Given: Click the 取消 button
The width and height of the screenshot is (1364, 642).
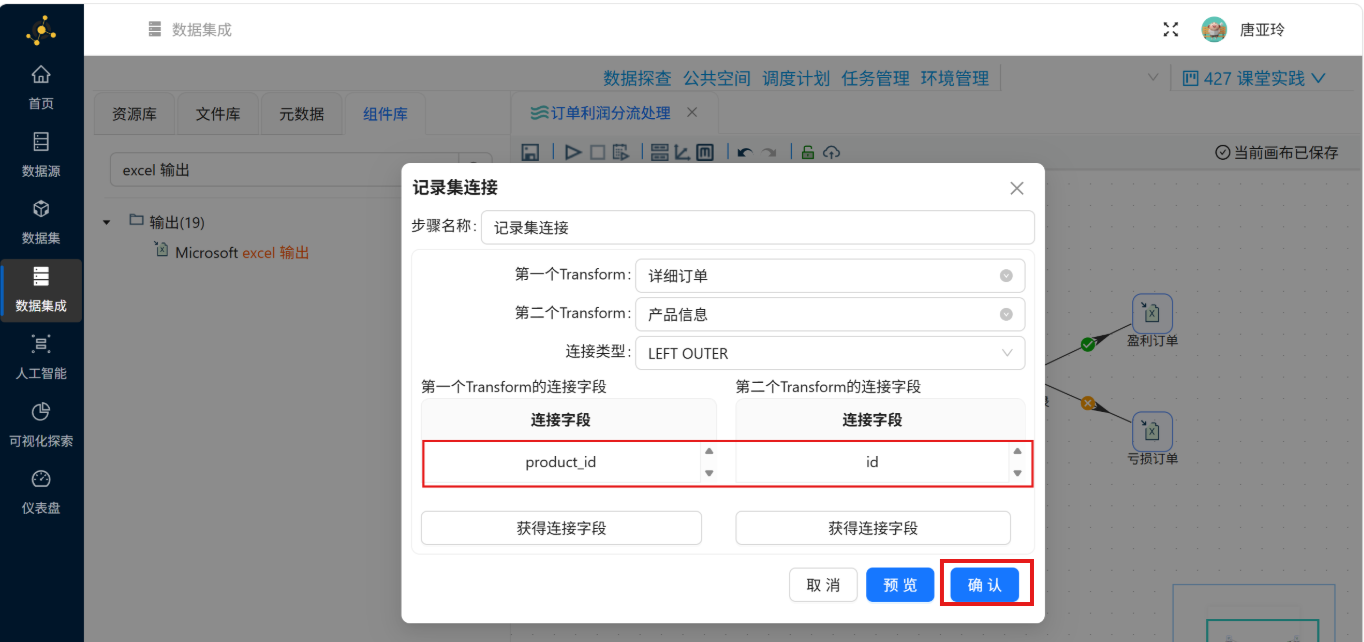Looking at the screenshot, I should click(823, 585).
